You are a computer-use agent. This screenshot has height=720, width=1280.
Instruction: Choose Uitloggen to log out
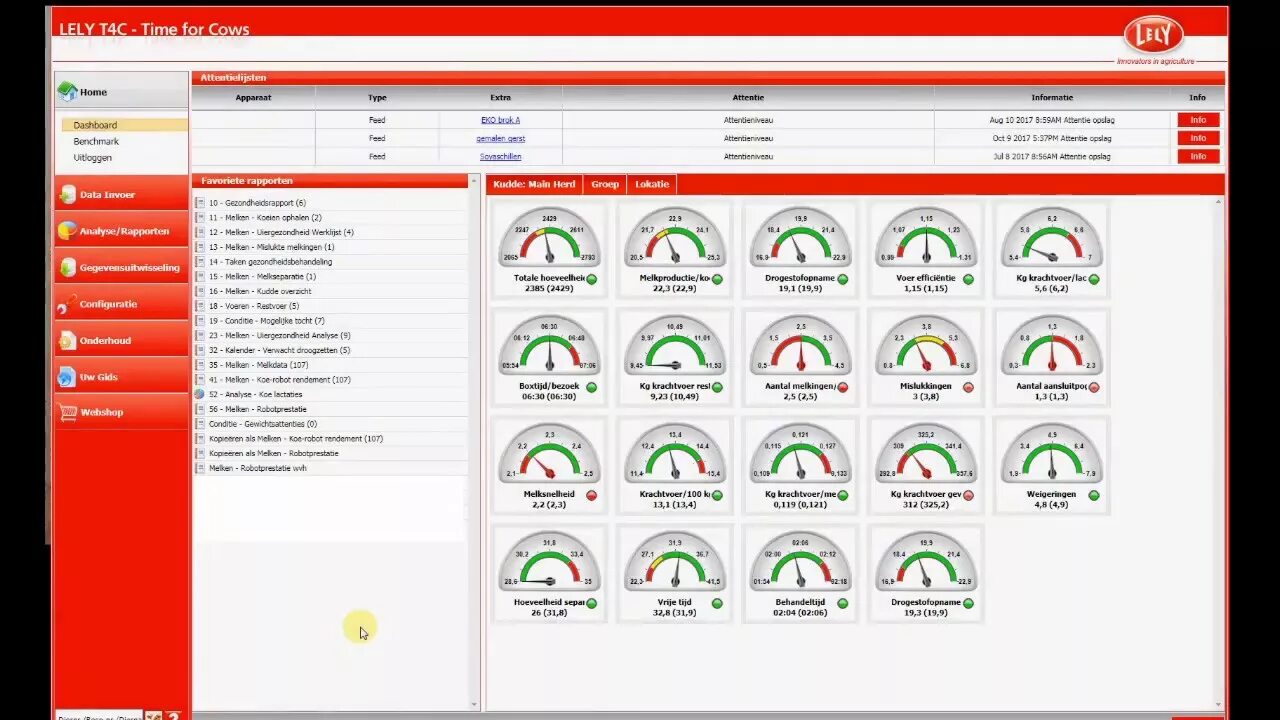pyautogui.click(x=93, y=157)
